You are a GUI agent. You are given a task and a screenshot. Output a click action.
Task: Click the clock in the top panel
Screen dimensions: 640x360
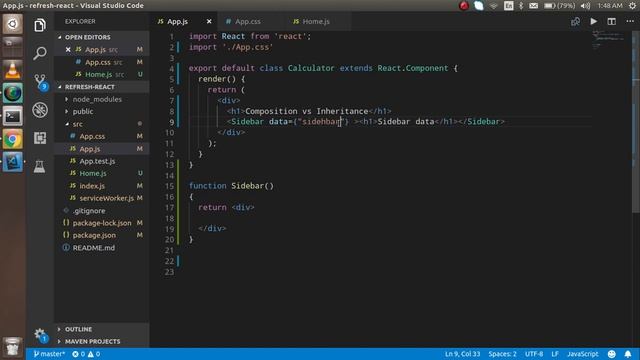pyautogui.click(x=610, y=6)
